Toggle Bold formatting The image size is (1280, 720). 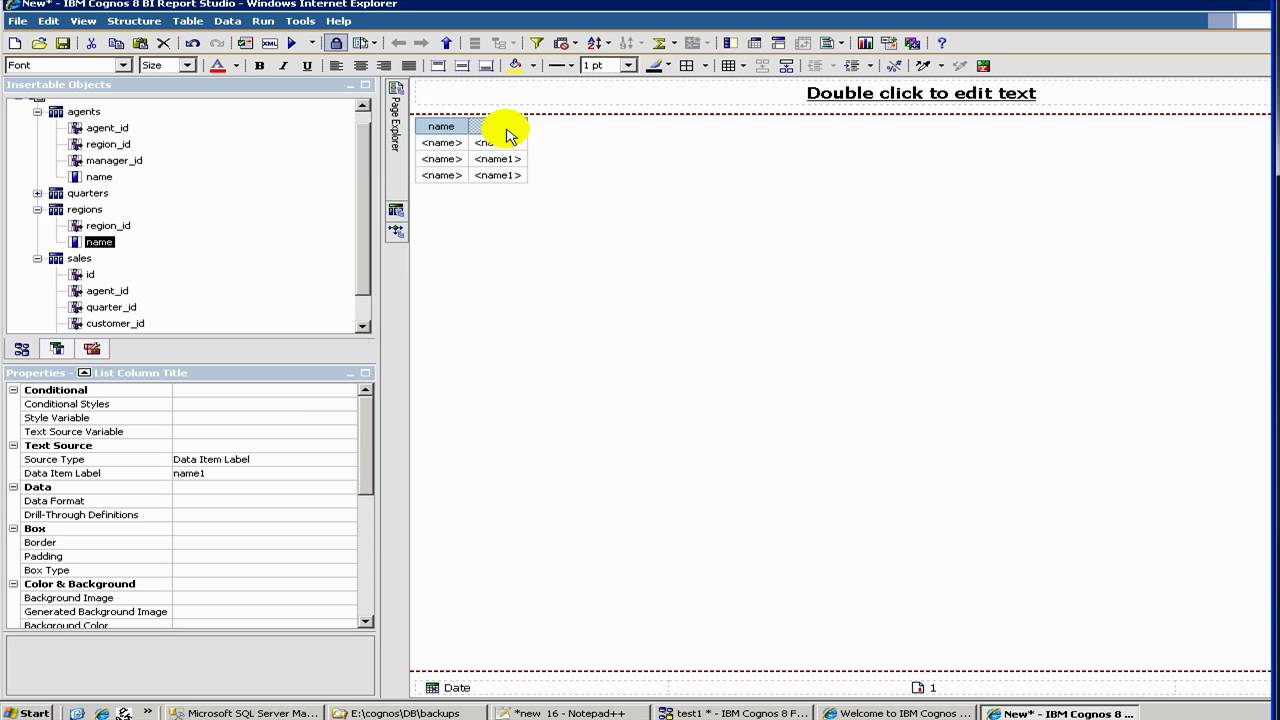coord(259,66)
